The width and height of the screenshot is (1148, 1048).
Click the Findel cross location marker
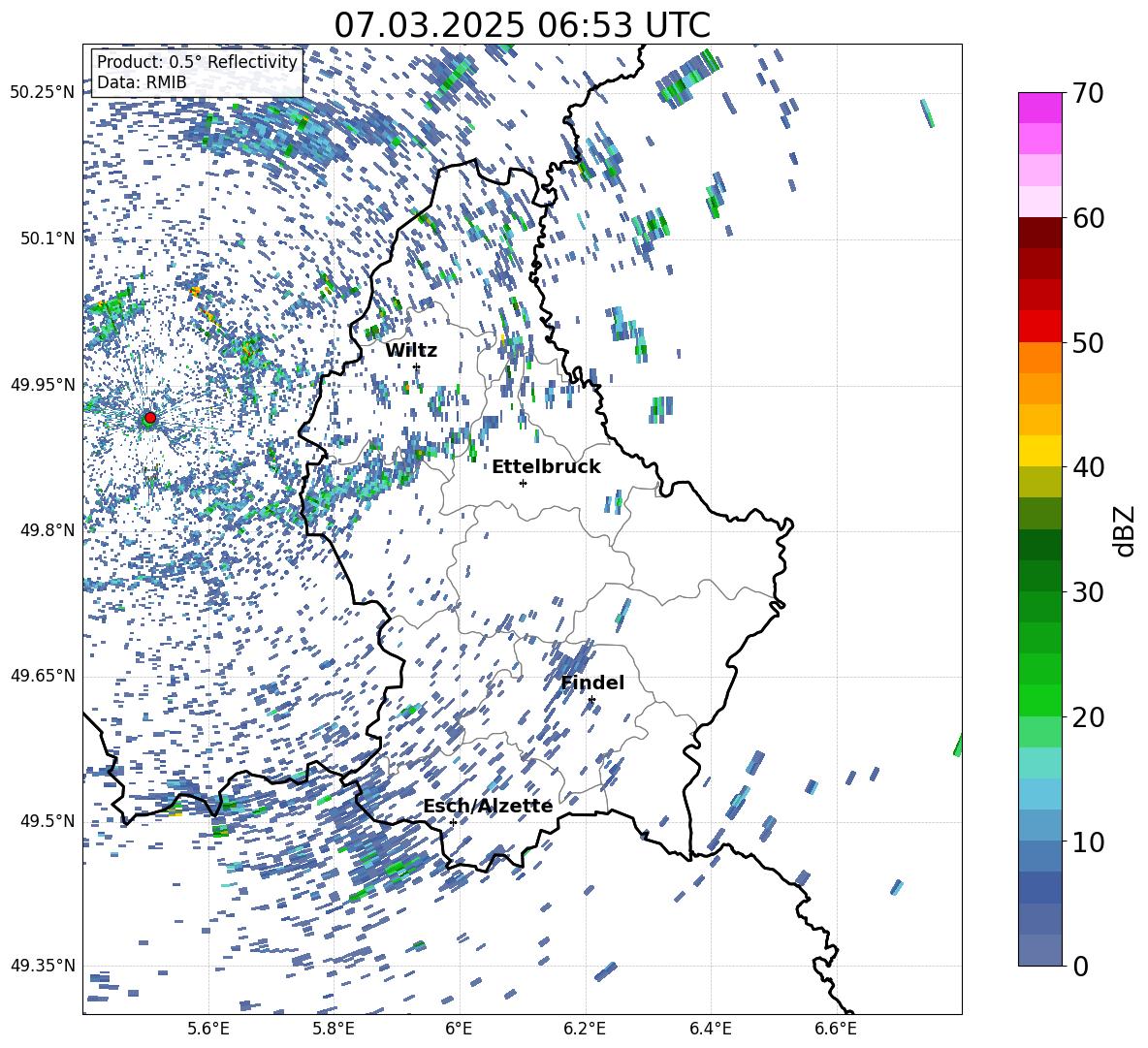pyautogui.click(x=591, y=700)
